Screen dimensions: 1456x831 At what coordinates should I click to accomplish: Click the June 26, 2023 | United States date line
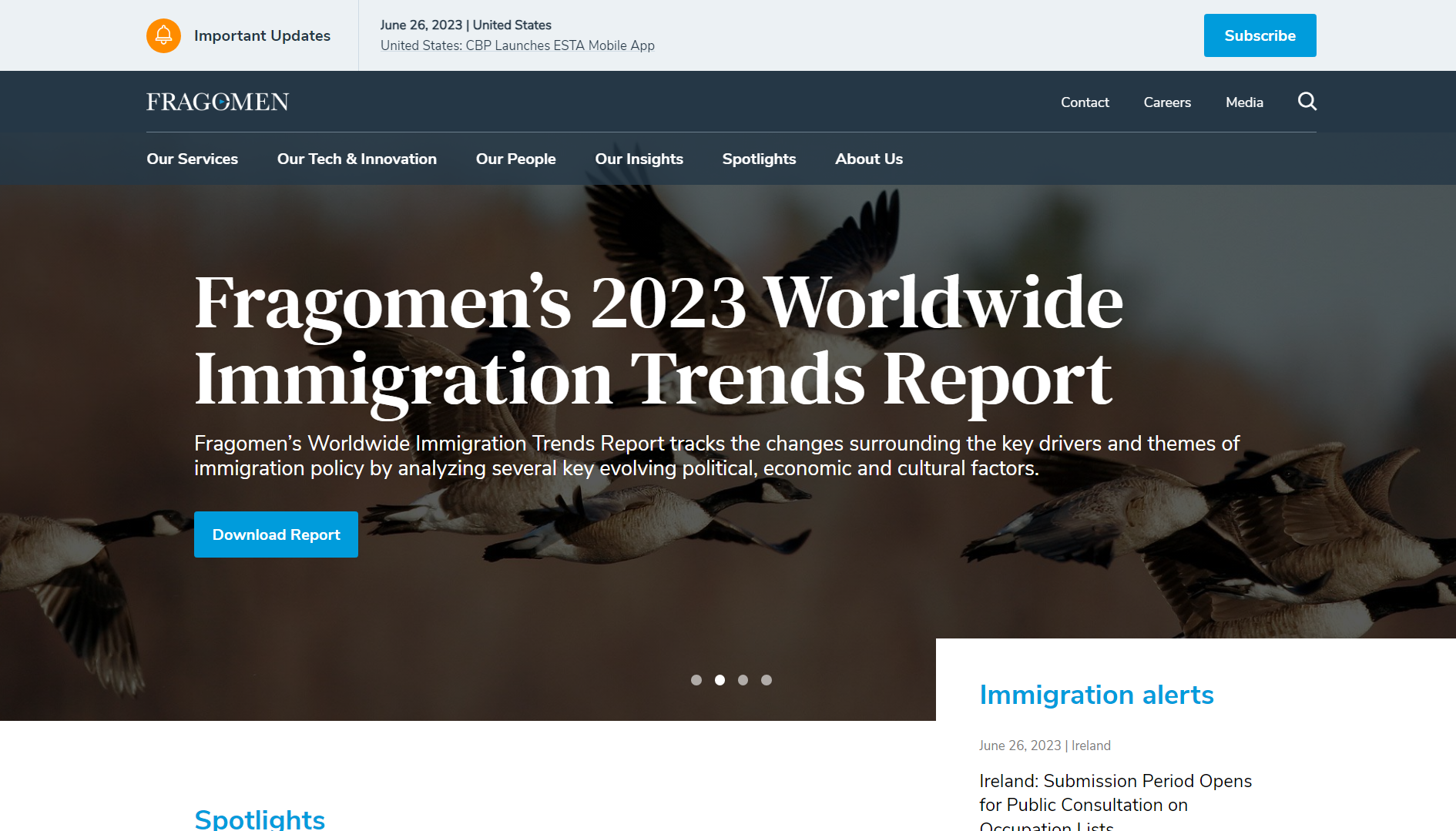tap(466, 25)
